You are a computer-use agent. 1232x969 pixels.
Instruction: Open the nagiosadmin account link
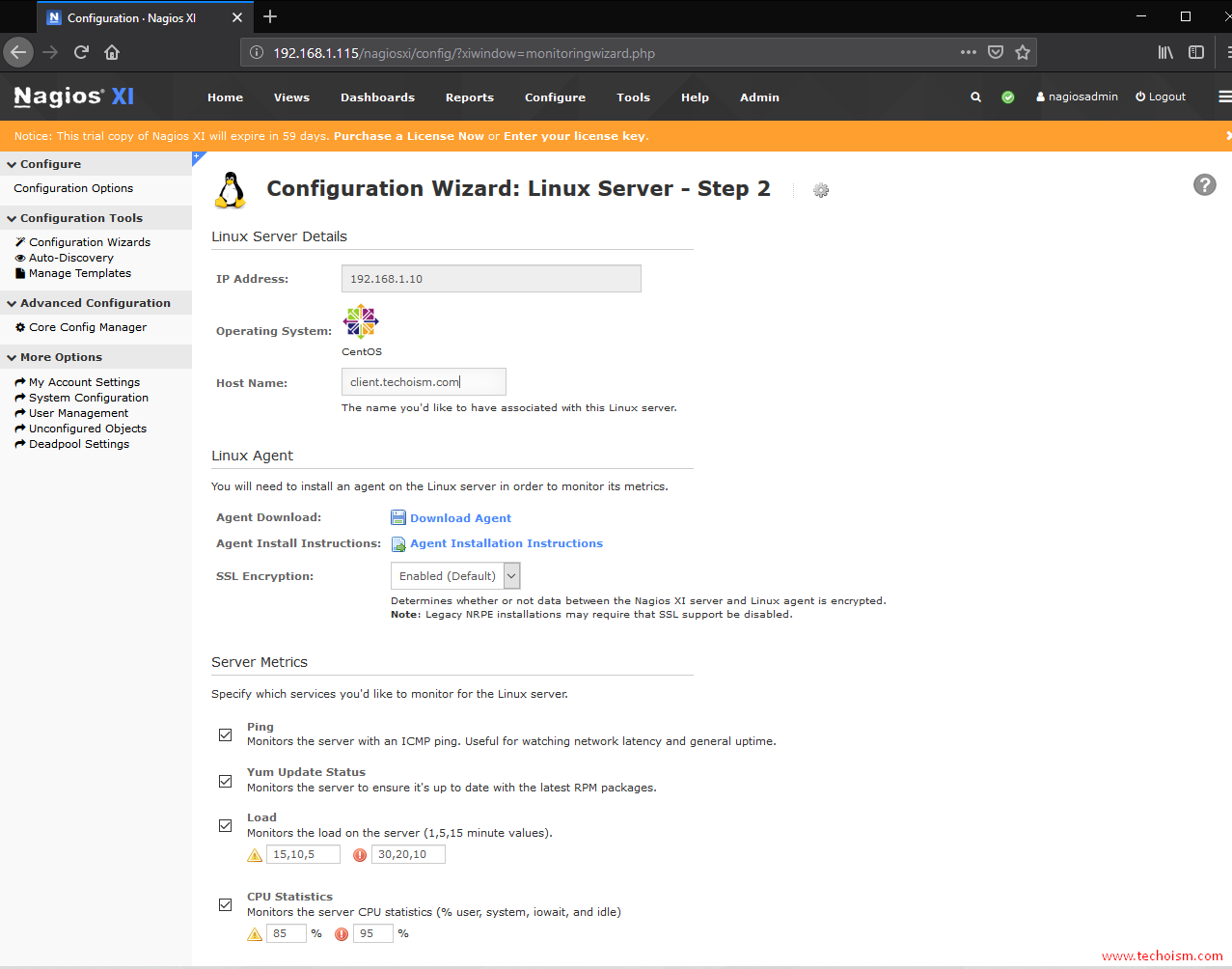tap(1077, 97)
